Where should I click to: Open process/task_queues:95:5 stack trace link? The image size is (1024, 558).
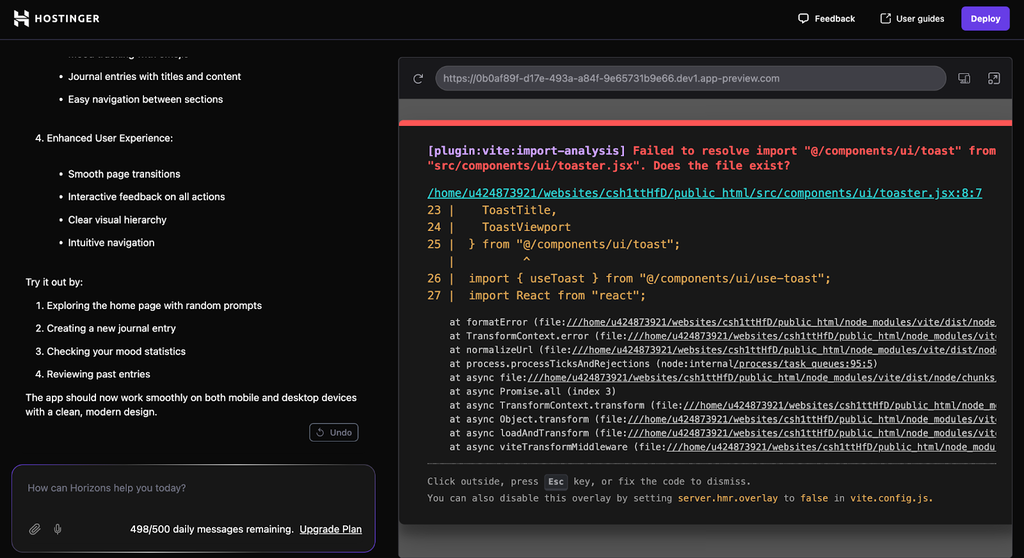(x=804, y=364)
